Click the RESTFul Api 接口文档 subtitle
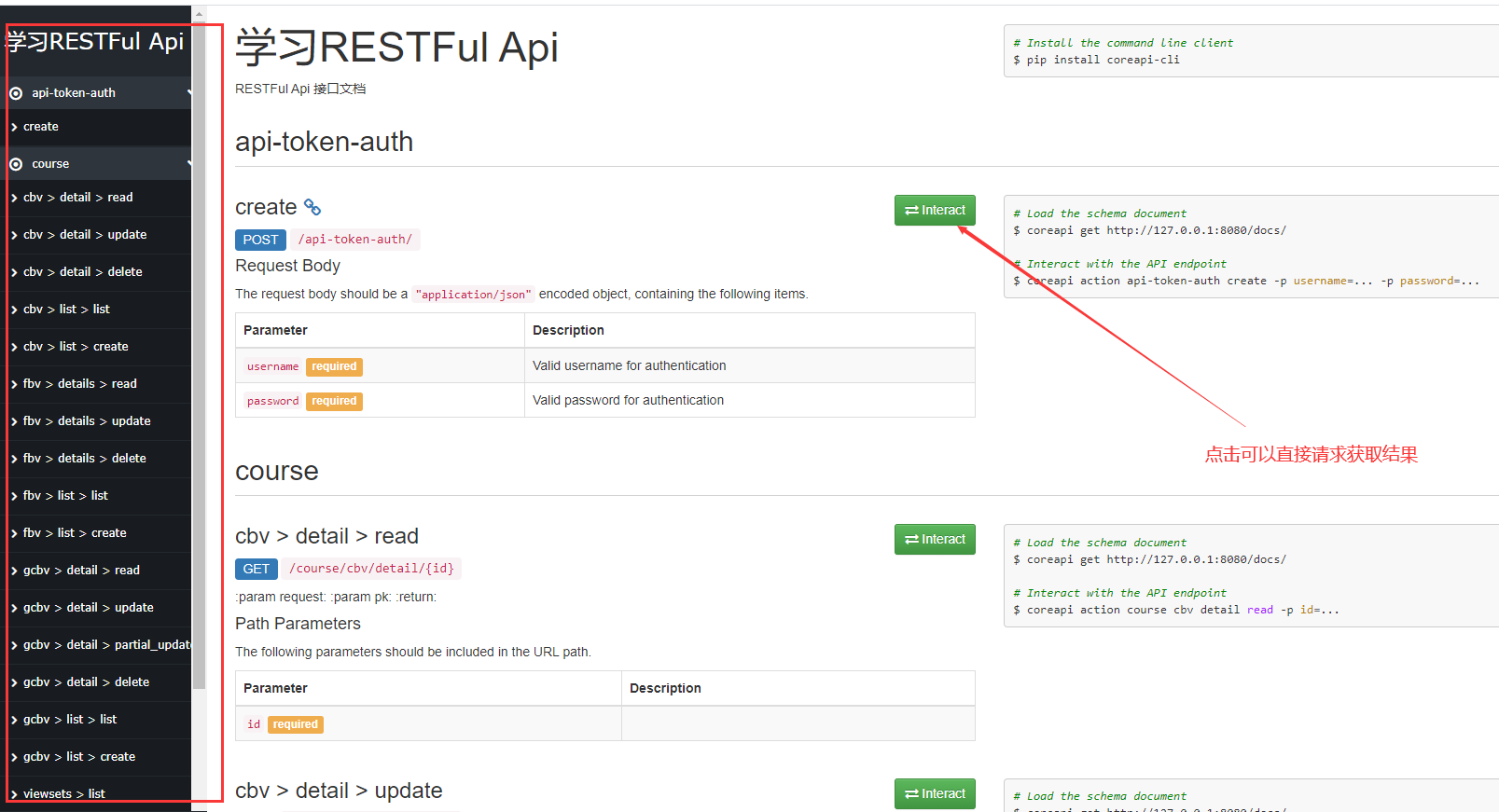The image size is (1499, 812). [x=300, y=89]
